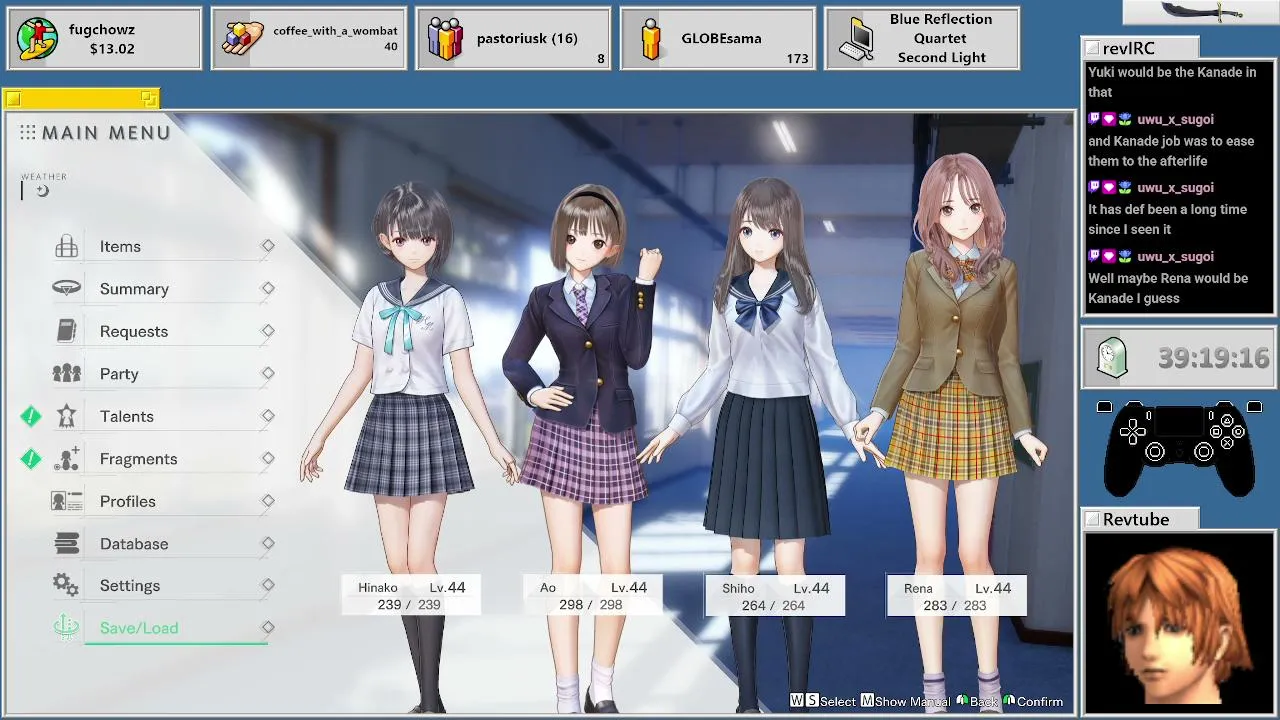Click the group icon beside Party

(x=66, y=374)
